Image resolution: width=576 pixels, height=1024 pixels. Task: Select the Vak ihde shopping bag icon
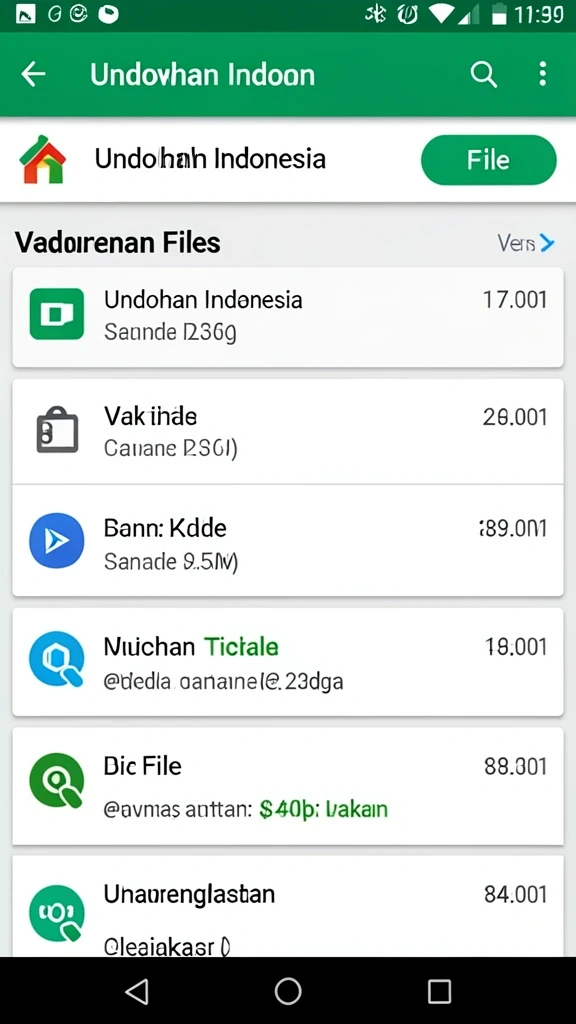(57, 431)
